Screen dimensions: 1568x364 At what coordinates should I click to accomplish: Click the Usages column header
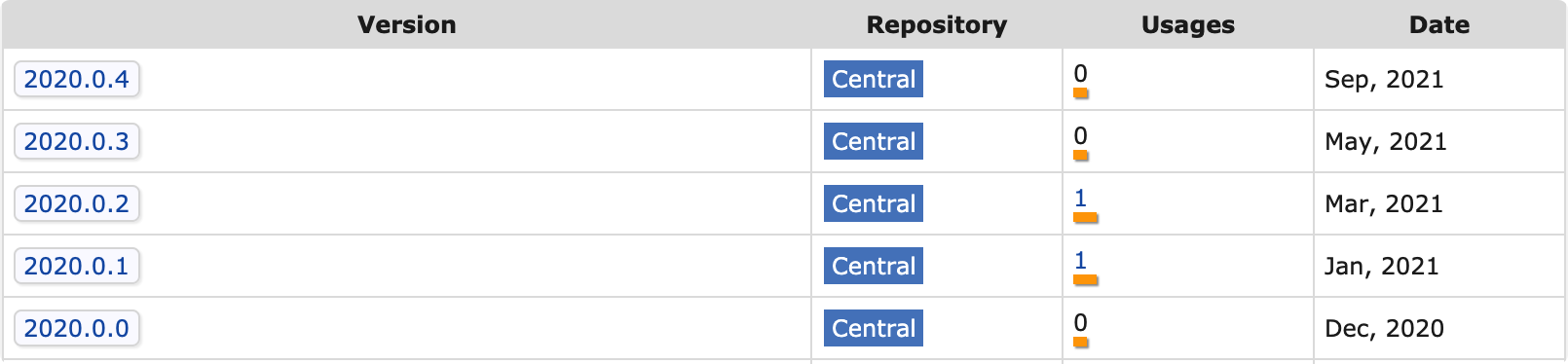pyautogui.click(x=1187, y=24)
